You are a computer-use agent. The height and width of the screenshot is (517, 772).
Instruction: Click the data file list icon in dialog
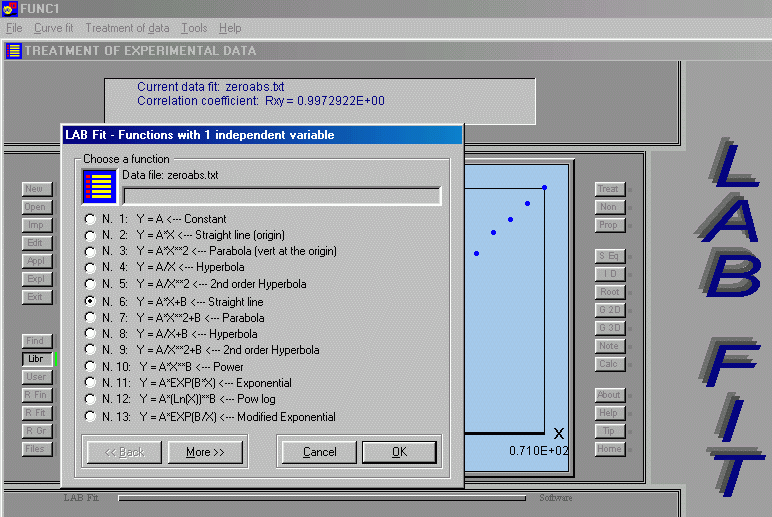point(99,187)
